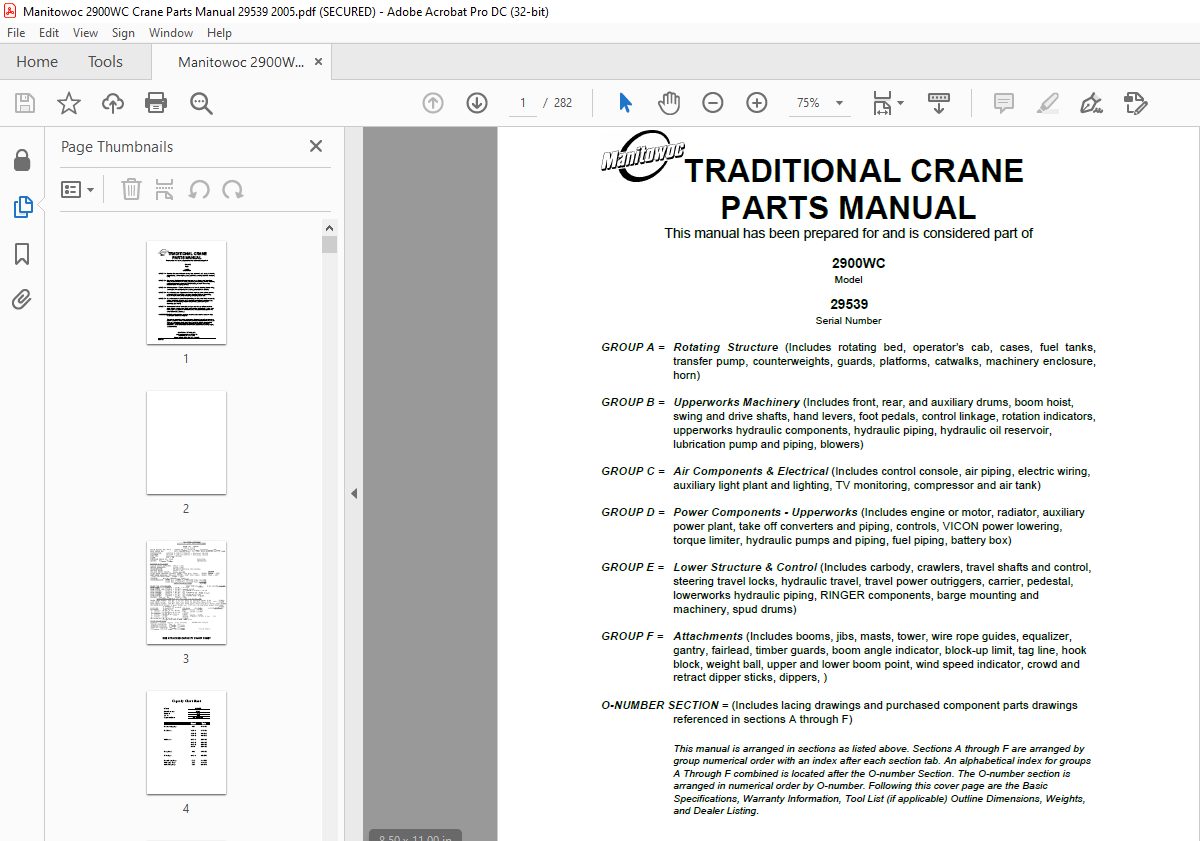Add a comment sticky note
This screenshot has width=1200, height=841.
[1003, 103]
